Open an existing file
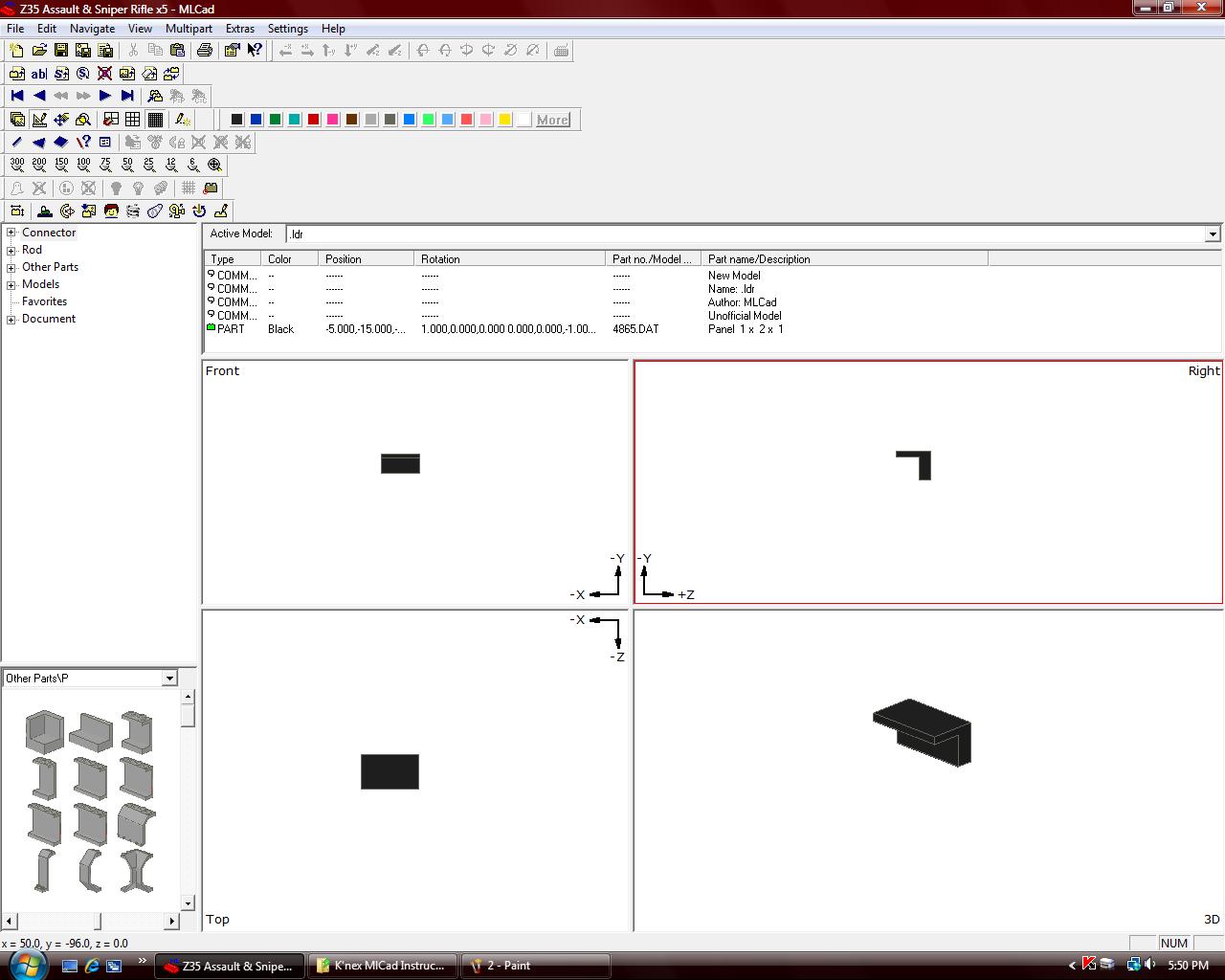This screenshot has height=980, width=1225. (39, 51)
